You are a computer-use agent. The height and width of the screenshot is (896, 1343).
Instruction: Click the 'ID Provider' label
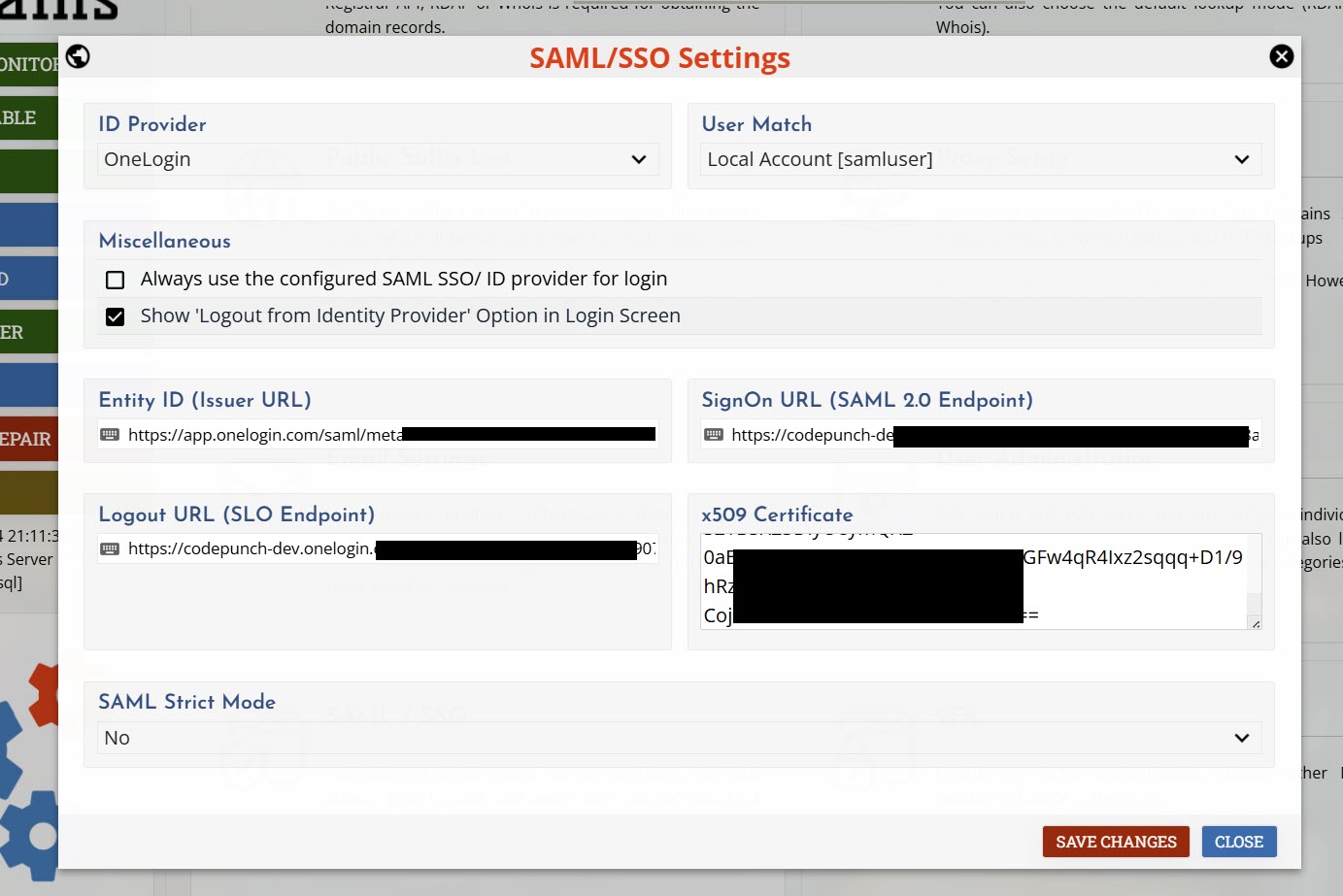click(152, 124)
